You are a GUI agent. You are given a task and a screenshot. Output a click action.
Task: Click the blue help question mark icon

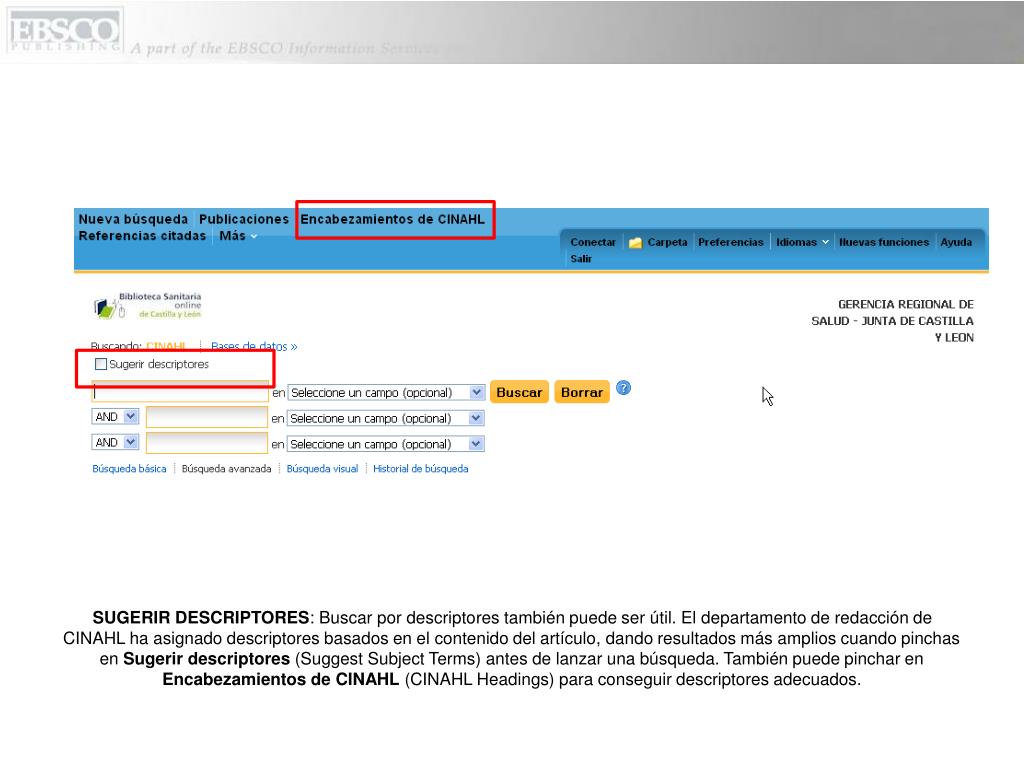[x=624, y=388]
